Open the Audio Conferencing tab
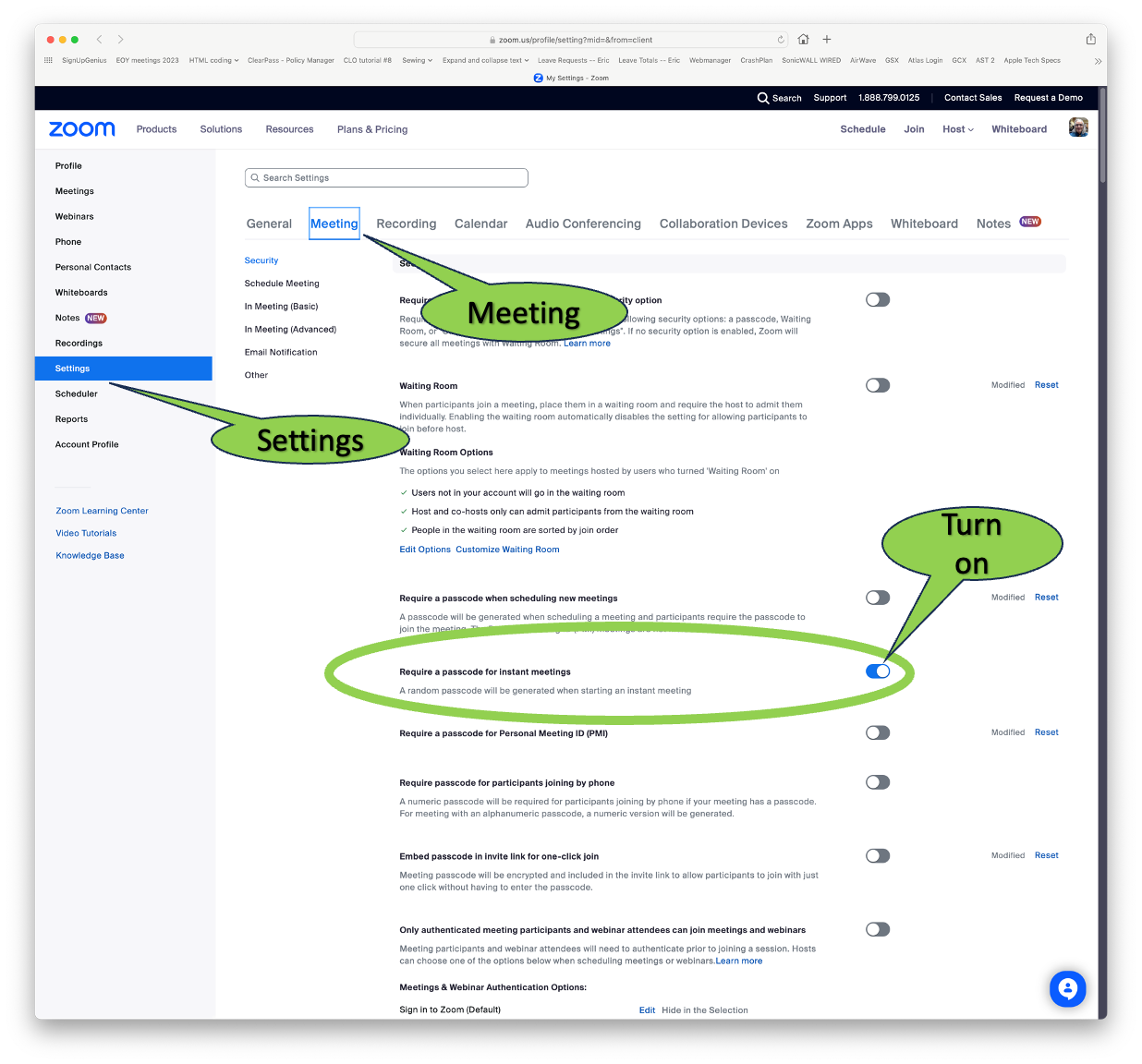This screenshot has width=1142, height=1064. [x=583, y=224]
